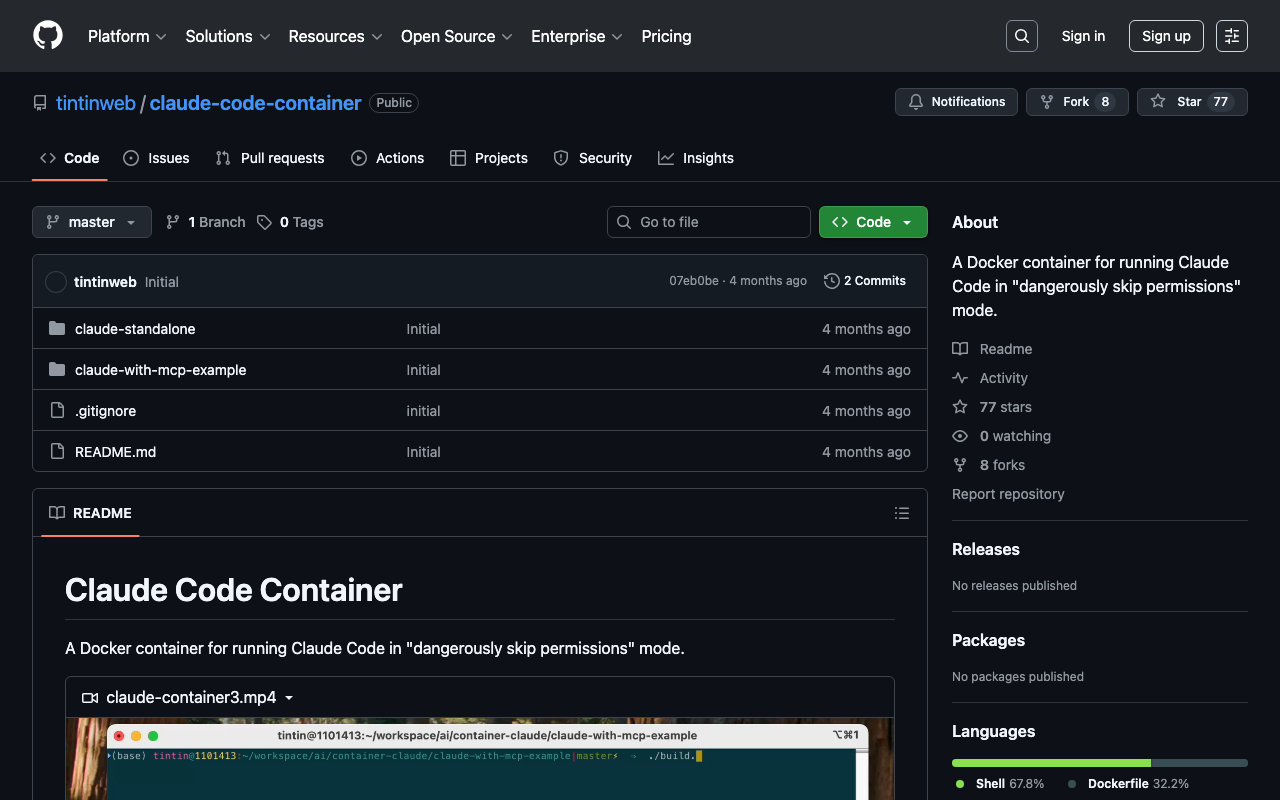1280x800 pixels.
Task: Open the .gitignore file
Action: [105, 411]
